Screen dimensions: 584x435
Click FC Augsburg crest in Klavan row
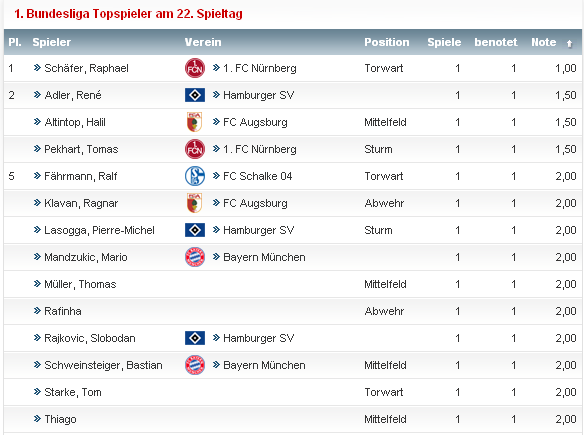pos(194,203)
